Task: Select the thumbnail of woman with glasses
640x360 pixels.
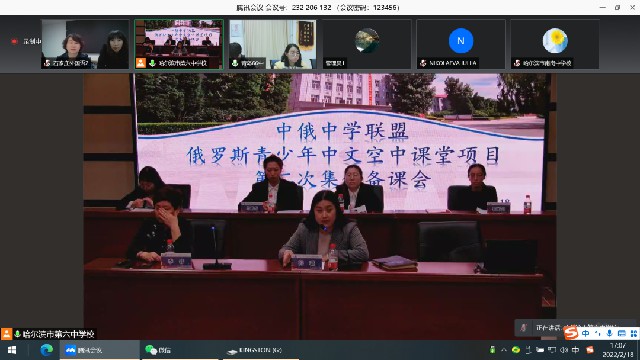Action: point(273,44)
